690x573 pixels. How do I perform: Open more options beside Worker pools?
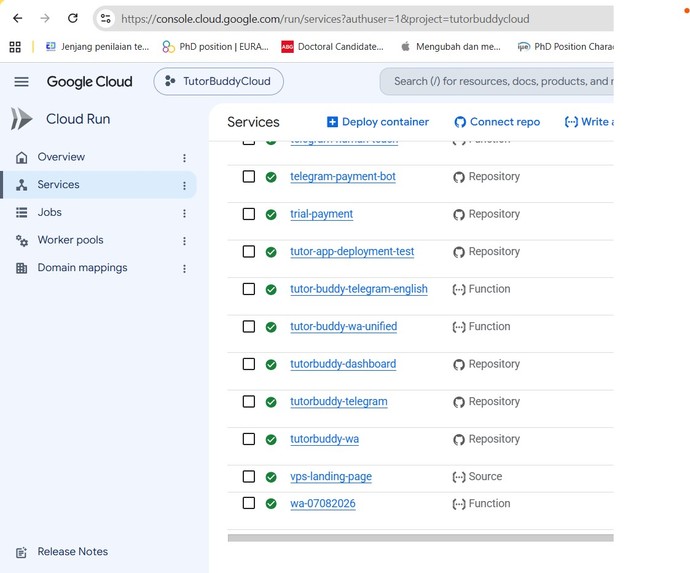pyautogui.click(x=184, y=241)
